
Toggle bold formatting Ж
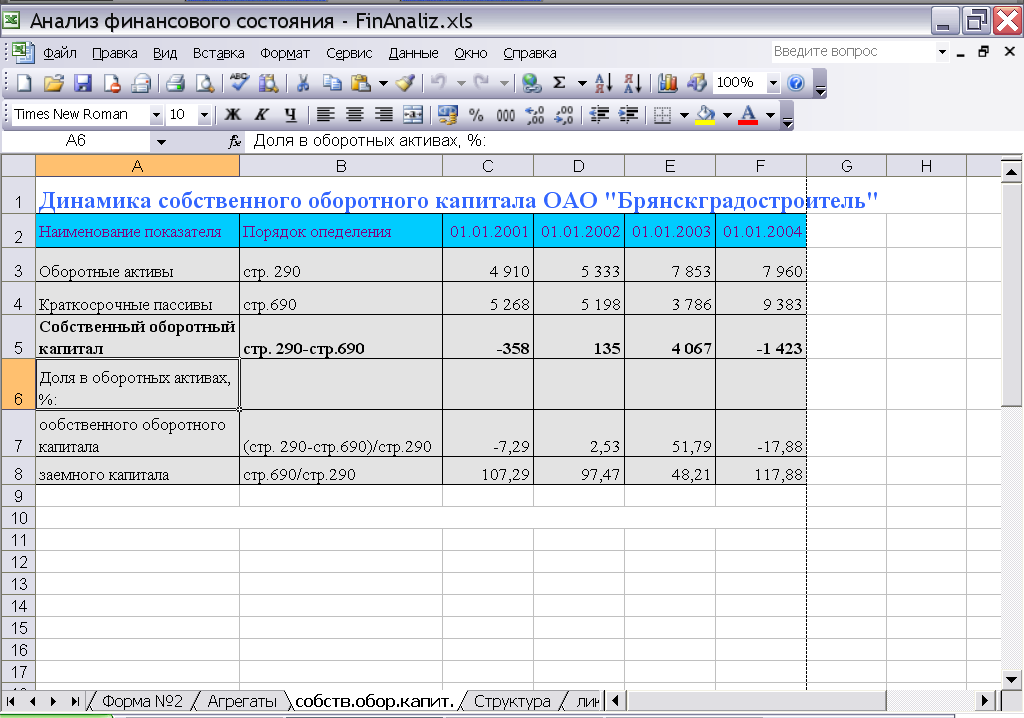tap(232, 115)
